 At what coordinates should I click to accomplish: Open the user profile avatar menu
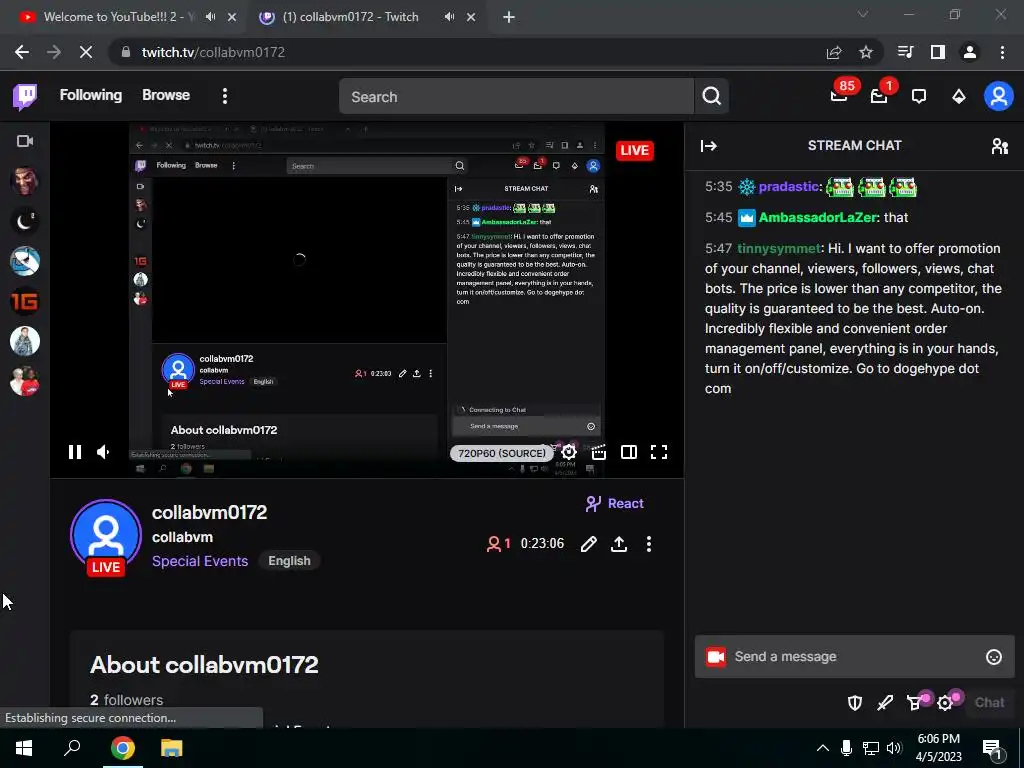[x=999, y=97]
